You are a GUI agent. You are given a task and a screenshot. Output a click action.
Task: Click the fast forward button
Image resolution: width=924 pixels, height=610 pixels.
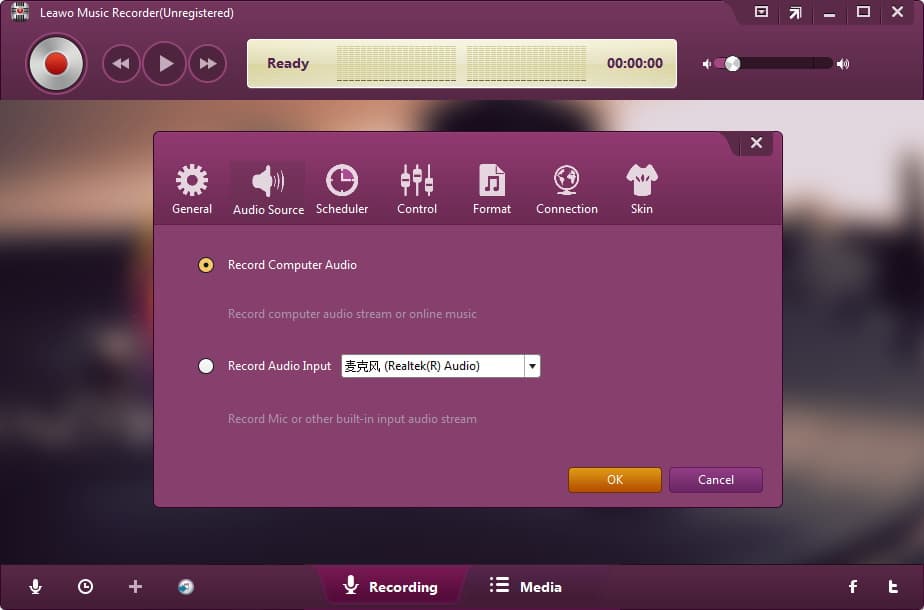point(208,64)
